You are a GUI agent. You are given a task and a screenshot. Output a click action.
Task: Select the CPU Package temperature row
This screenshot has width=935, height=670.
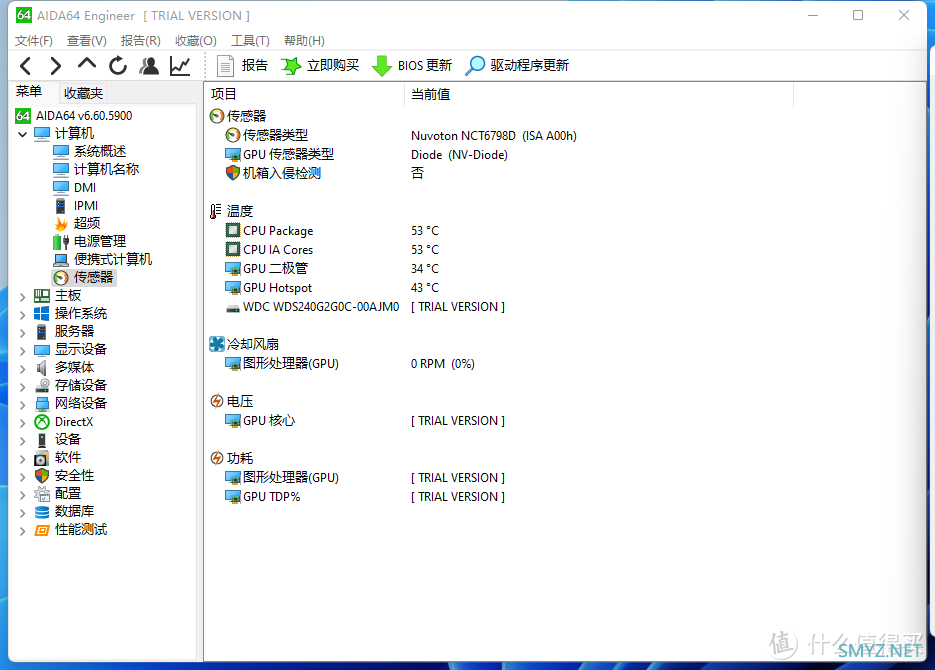pos(278,231)
